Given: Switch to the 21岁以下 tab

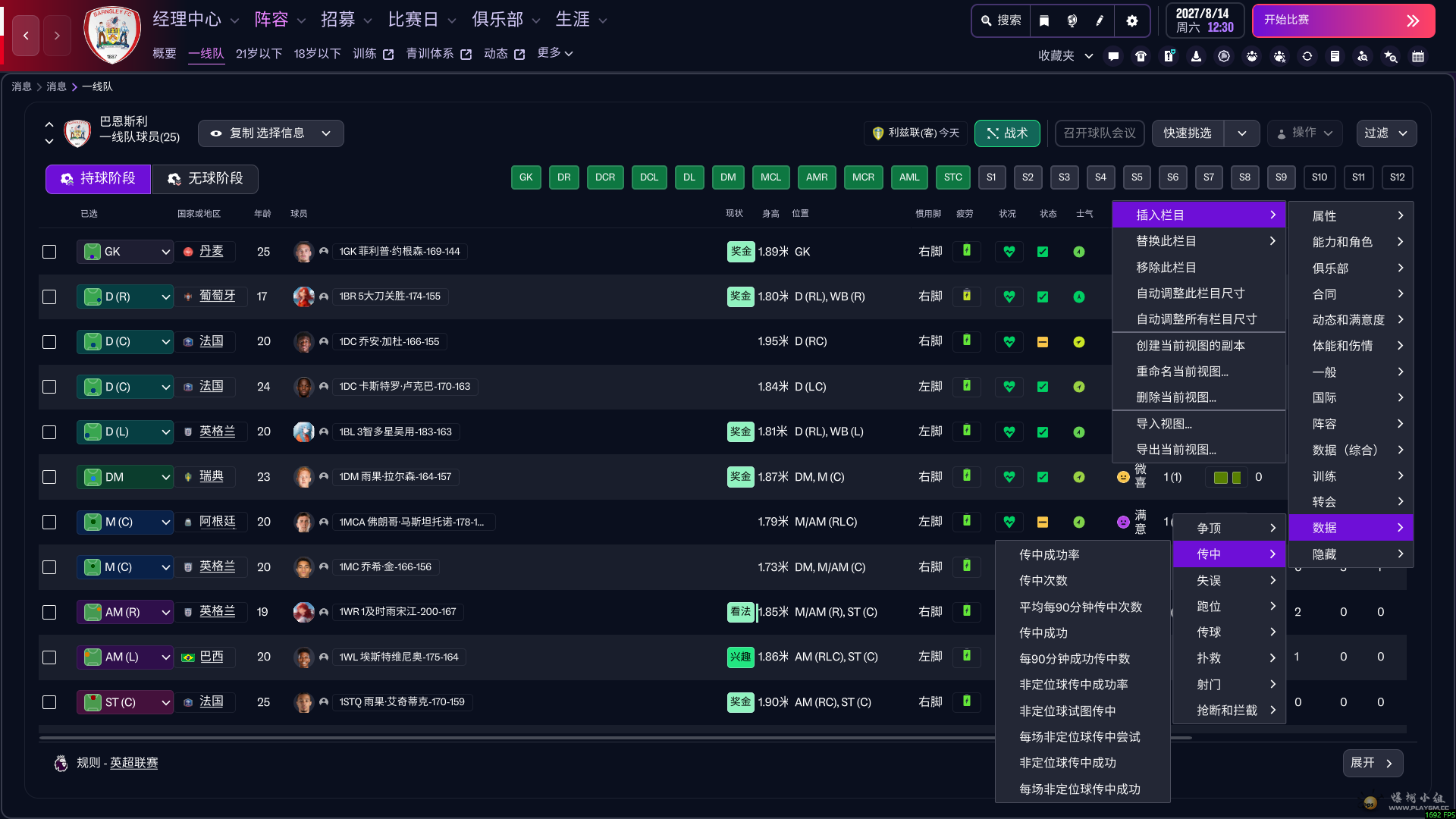Looking at the screenshot, I should [259, 53].
